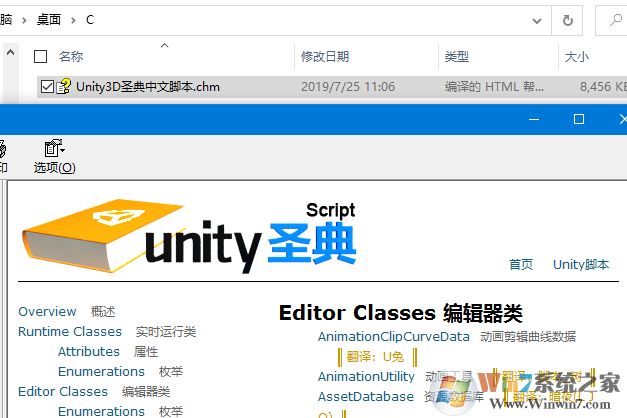Sort files by 大小 column header

click(577, 56)
